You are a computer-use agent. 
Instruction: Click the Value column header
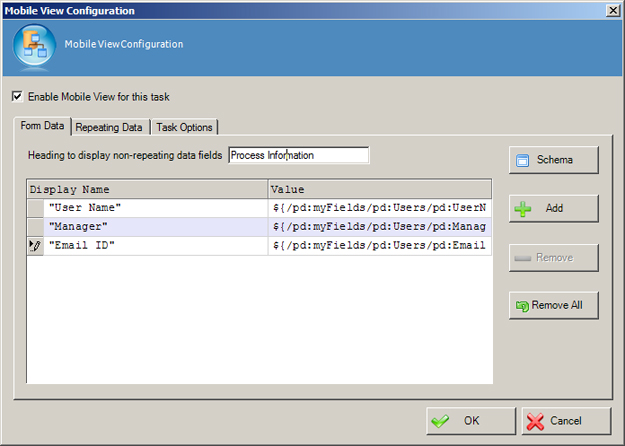click(379, 189)
